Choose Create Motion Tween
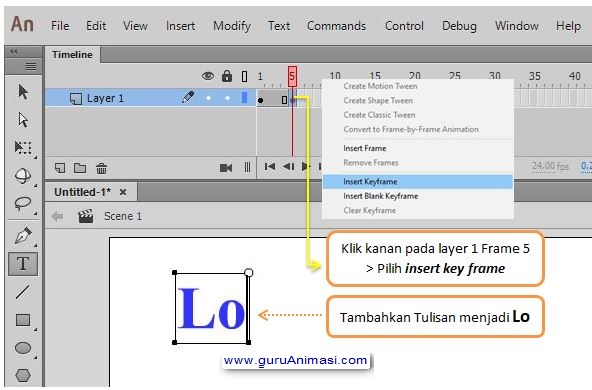This screenshot has height=390, width=592. click(418, 86)
